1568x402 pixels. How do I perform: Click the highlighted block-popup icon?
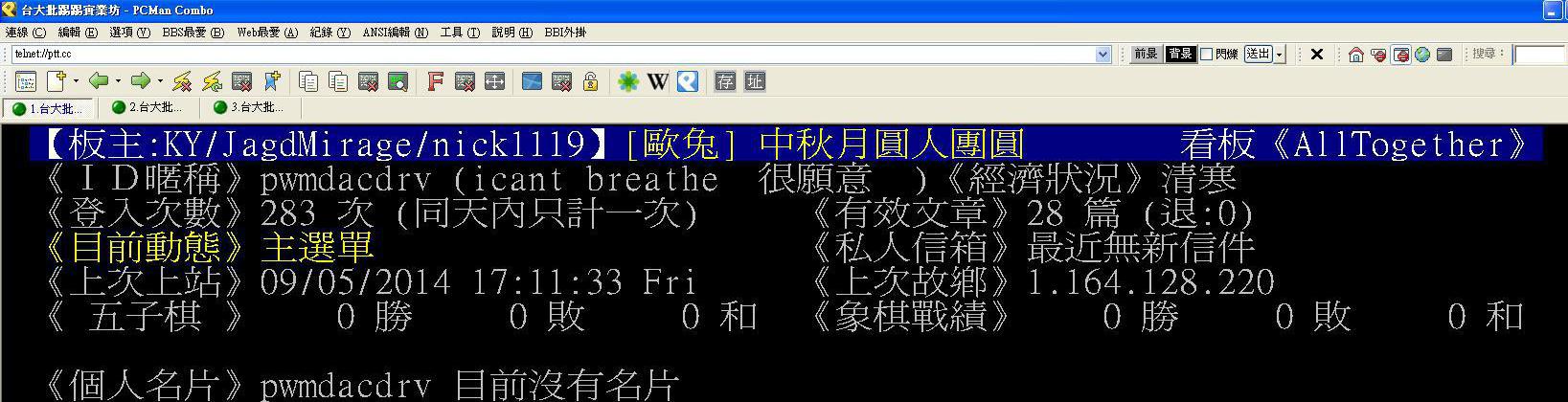(1400, 55)
